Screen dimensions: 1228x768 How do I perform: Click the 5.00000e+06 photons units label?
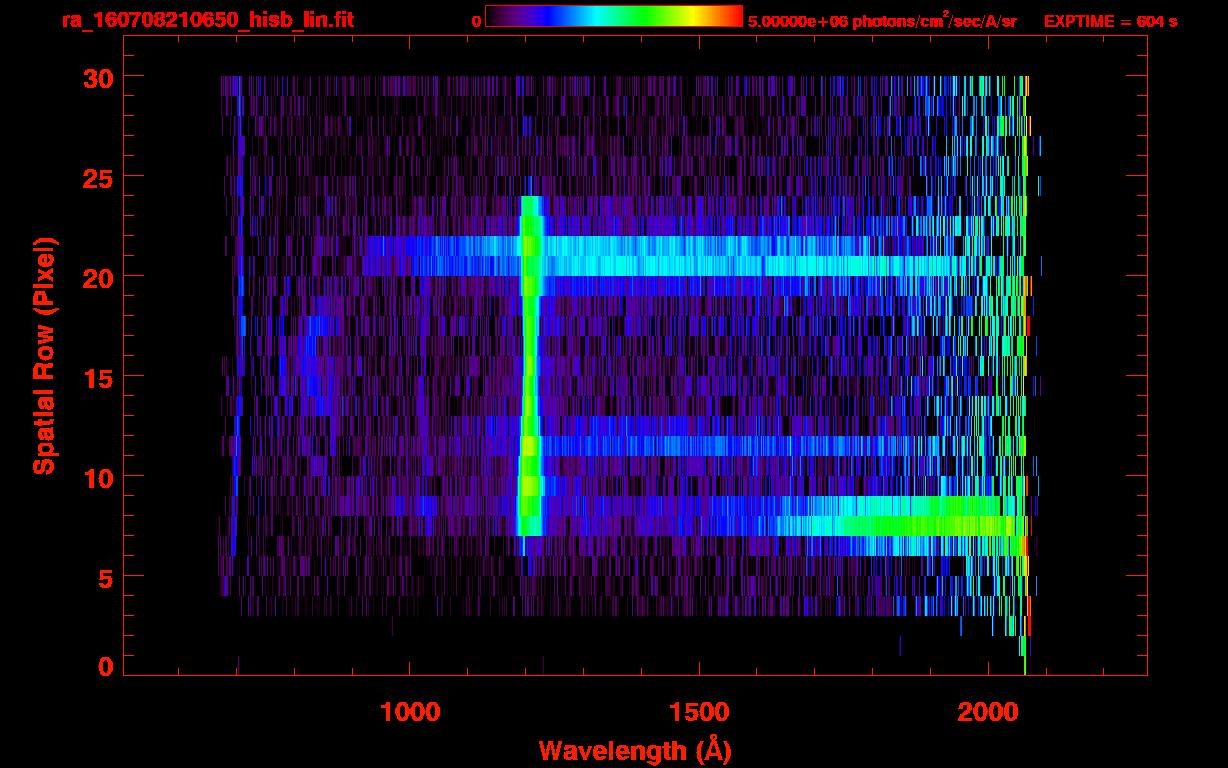pyautogui.click(x=882, y=20)
